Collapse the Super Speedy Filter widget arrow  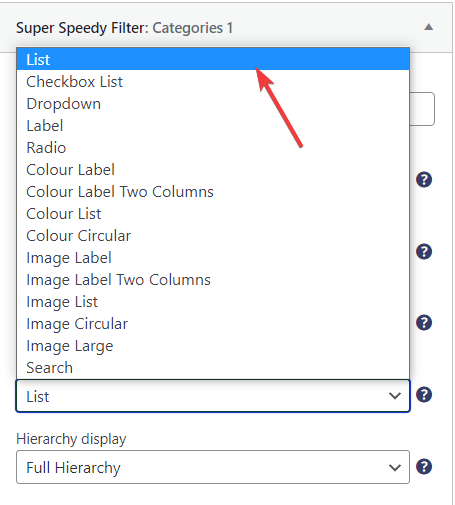[x=428, y=27]
